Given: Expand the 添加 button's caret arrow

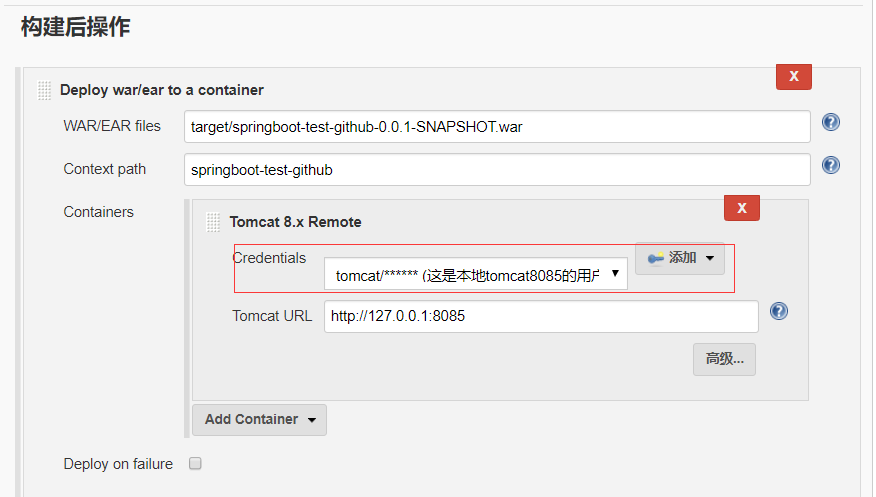Looking at the screenshot, I should point(710,259).
